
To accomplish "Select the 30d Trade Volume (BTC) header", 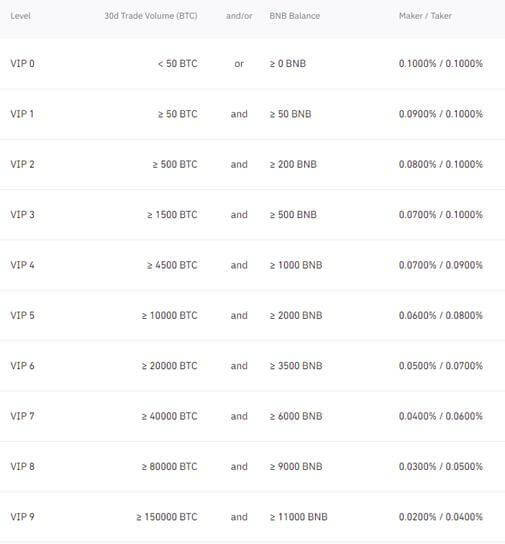I will coord(151,16).
